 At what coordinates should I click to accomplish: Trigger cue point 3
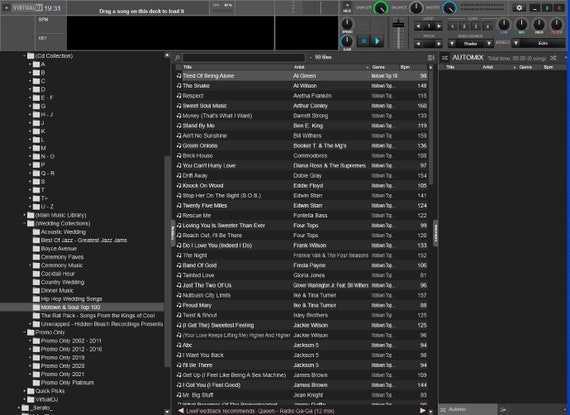pyautogui.click(x=476, y=26)
